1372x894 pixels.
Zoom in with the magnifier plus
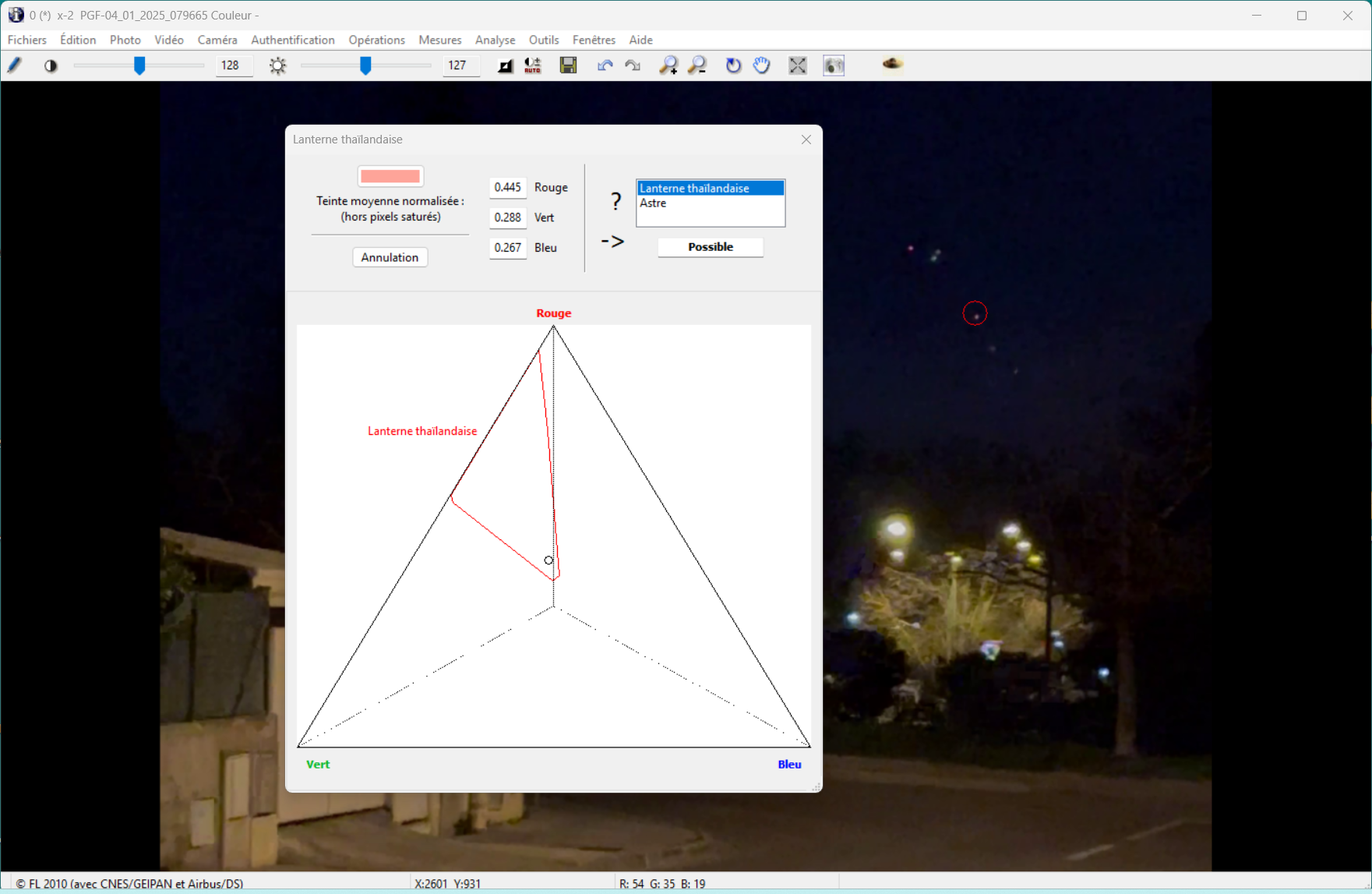(x=668, y=65)
